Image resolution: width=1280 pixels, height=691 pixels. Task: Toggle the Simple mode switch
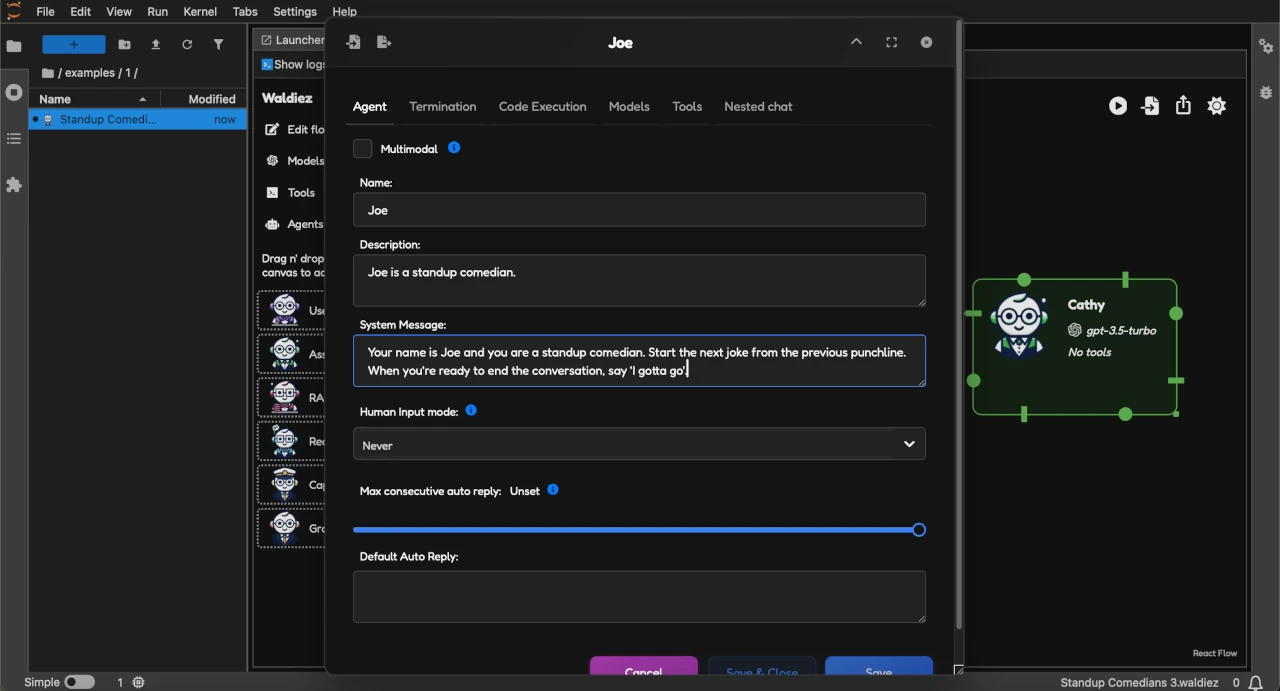(79, 682)
